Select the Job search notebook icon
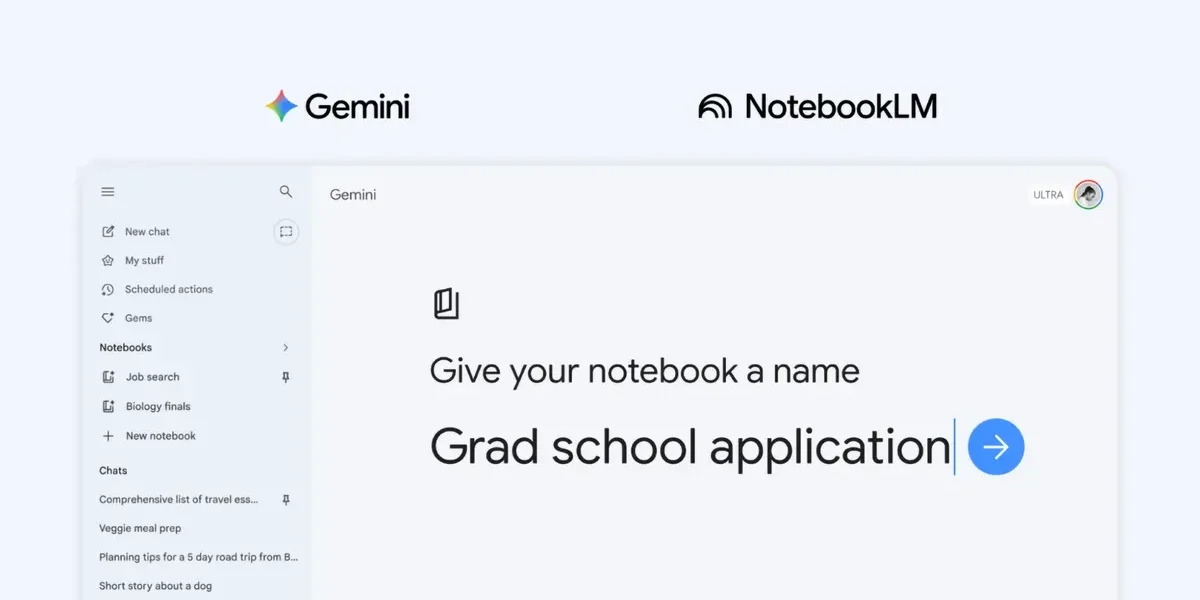The width and height of the screenshot is (1200, 600). tap(109, 377)
